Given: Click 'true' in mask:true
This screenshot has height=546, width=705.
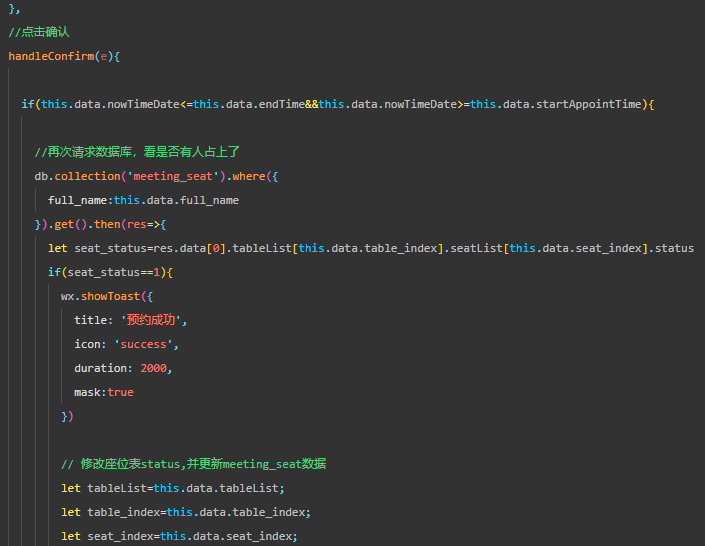Looking at the screenshot, I should (120, 392).
